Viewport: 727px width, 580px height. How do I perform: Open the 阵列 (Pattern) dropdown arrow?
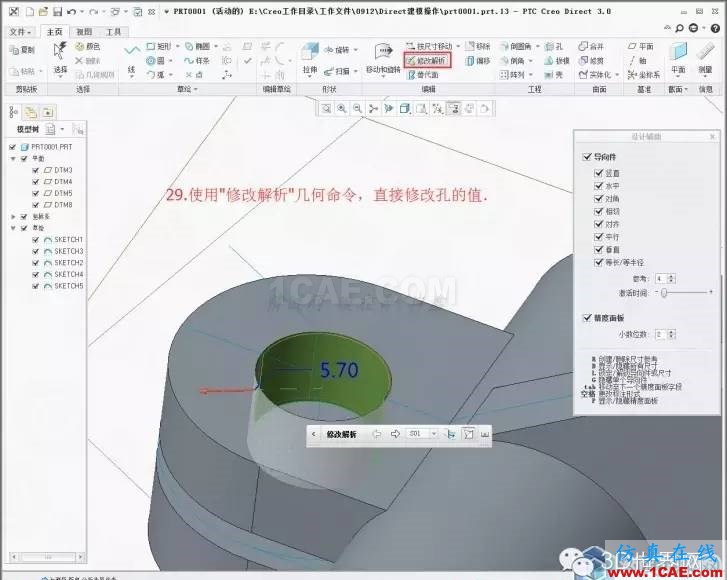530,75
